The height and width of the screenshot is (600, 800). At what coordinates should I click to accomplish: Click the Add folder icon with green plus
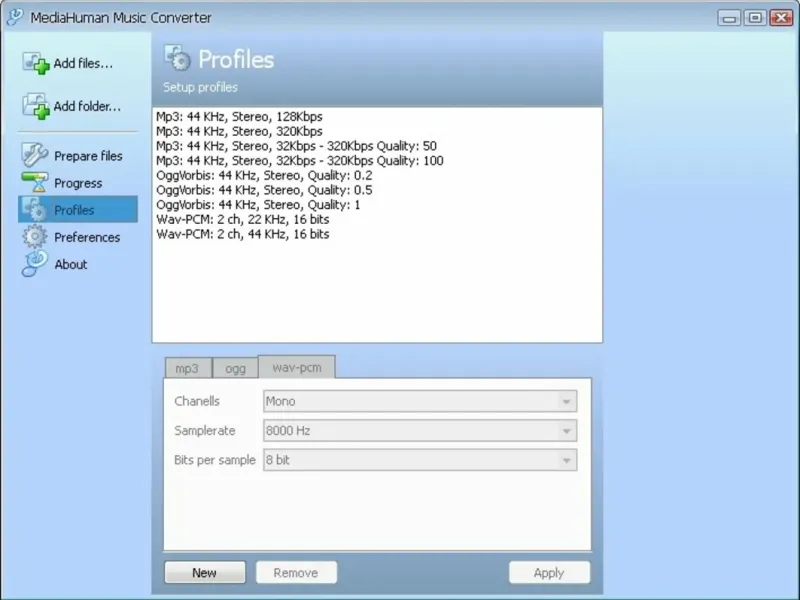click(36, 106)
